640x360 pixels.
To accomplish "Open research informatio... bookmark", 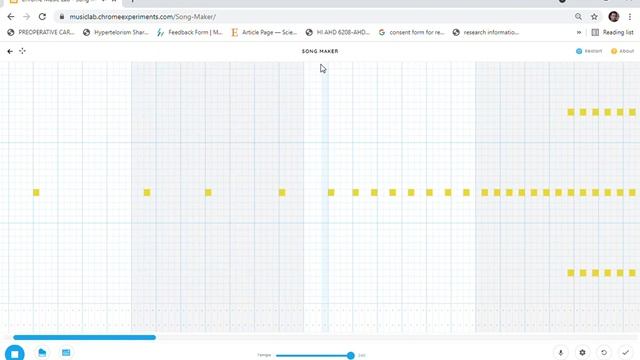I will pyautogui.click(x=486, y=32).
